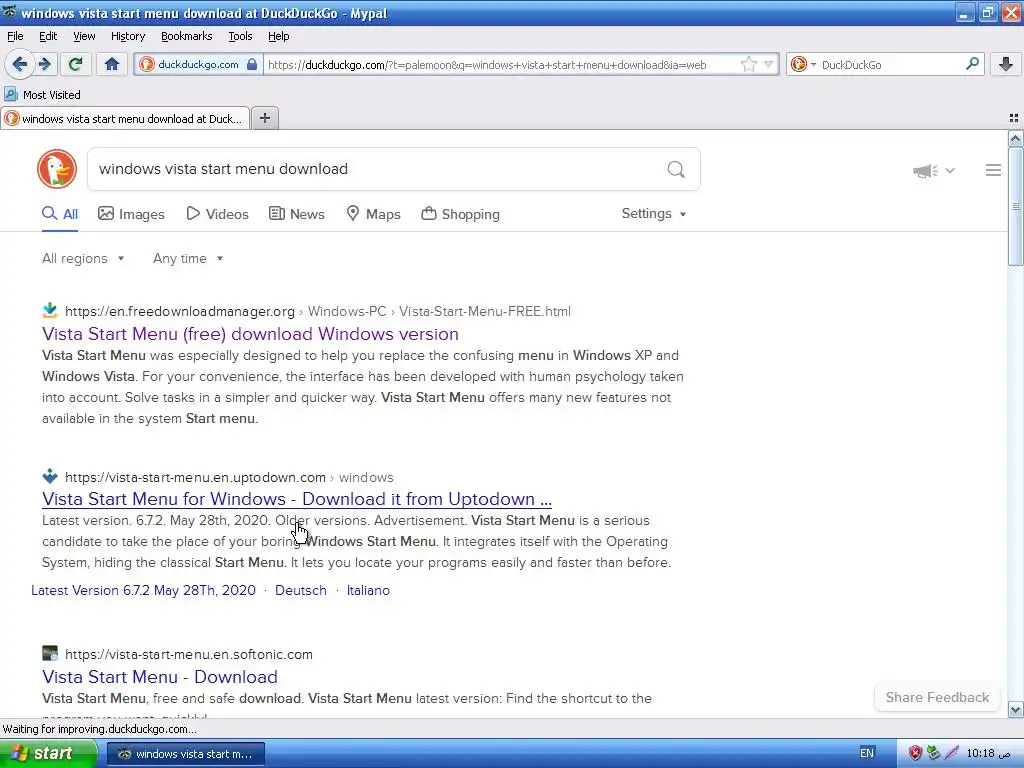Open the search engine selector dropdown
The image size is (1024, 768).
click(x=803, y=64)
